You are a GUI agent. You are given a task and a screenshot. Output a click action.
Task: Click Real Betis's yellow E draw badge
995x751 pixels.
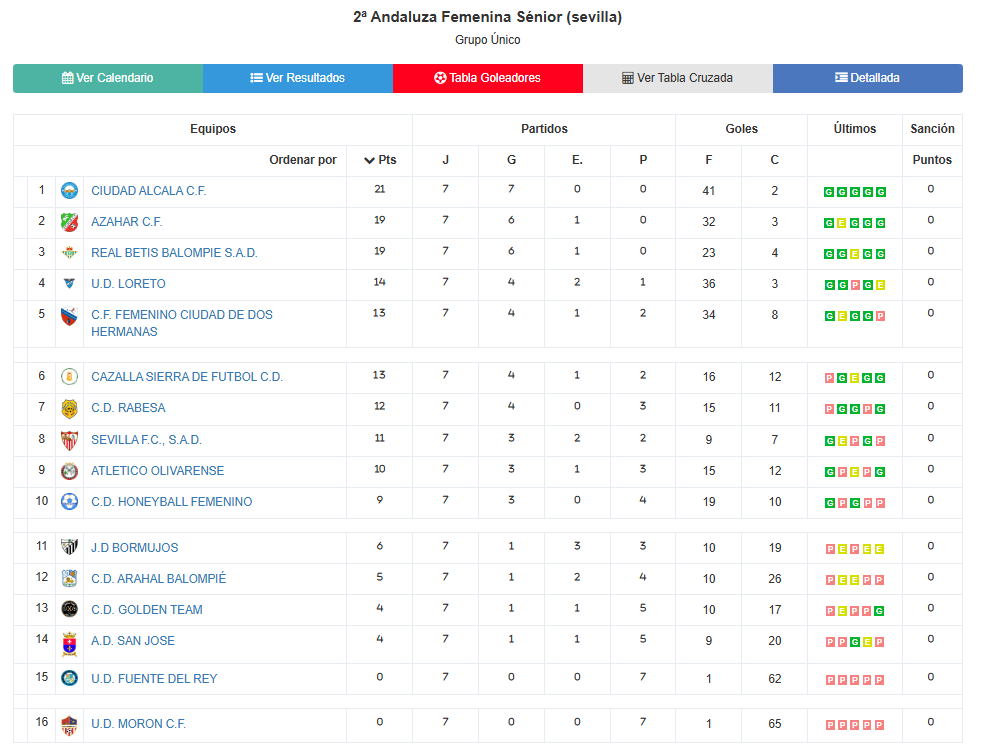855,255
